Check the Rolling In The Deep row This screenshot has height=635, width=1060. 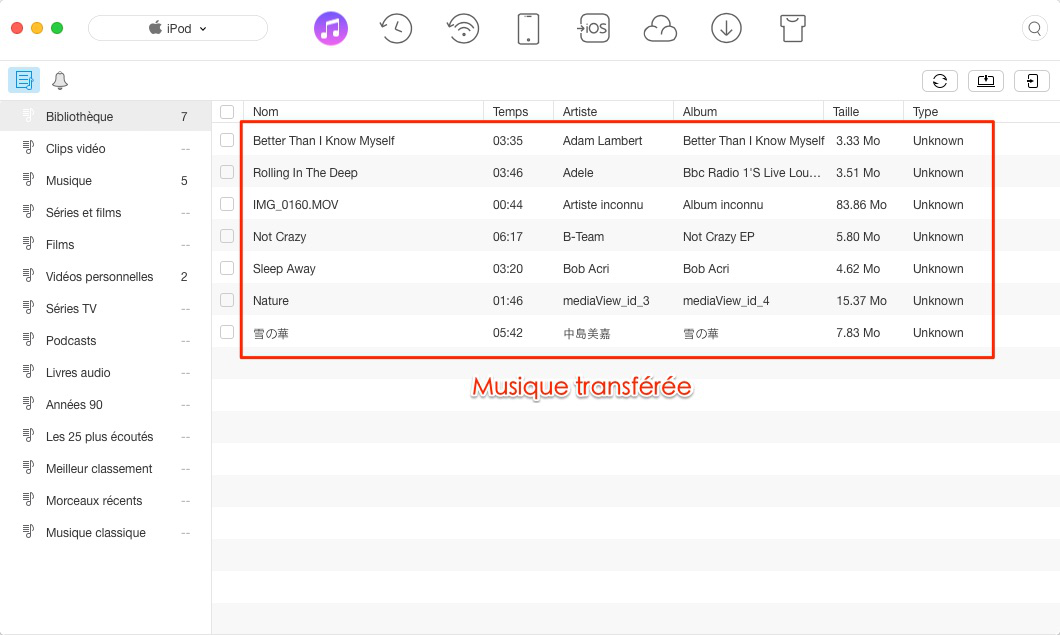(227, 172)
